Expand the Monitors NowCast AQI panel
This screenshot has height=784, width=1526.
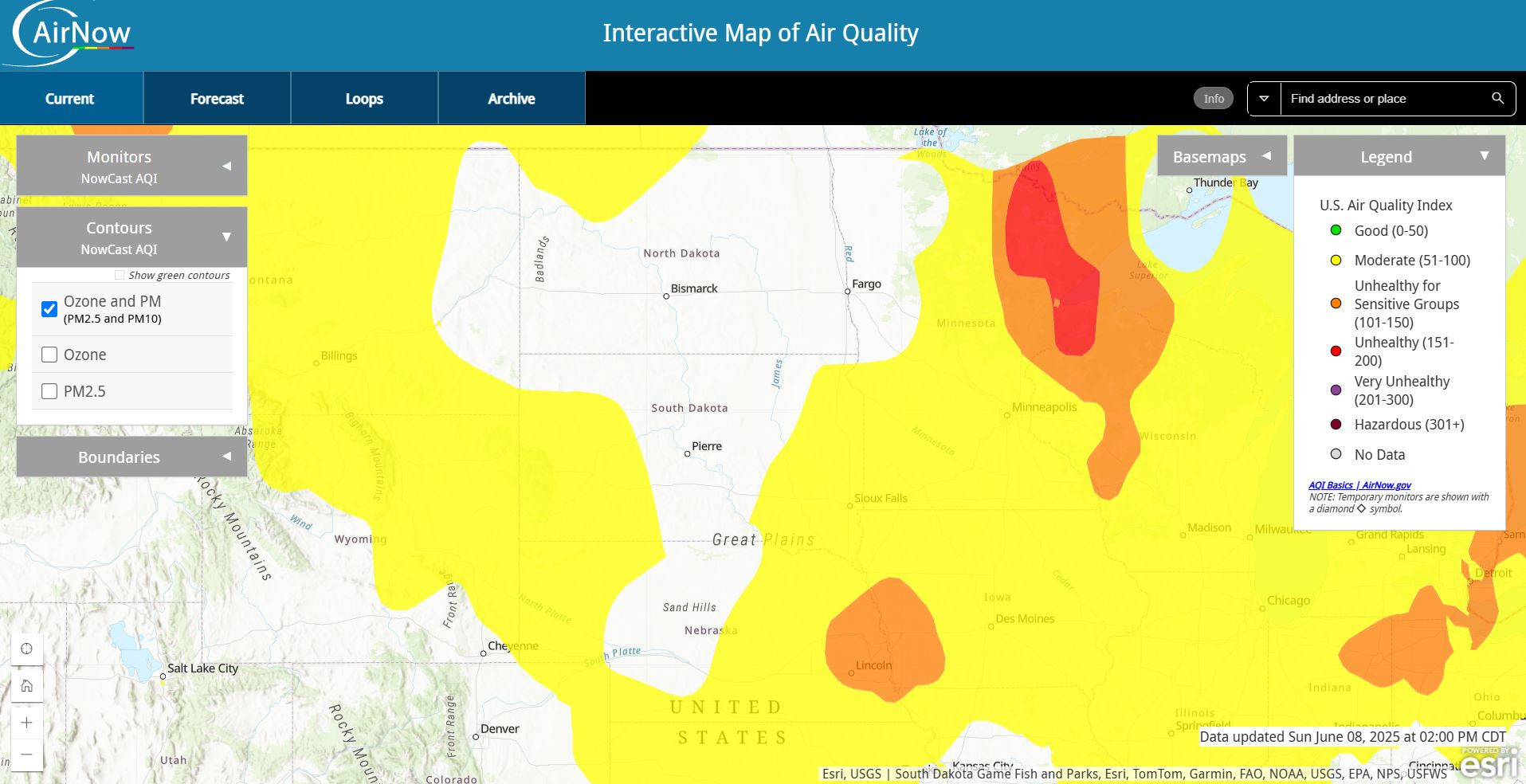pyautogui.click(x=131, y=166)
